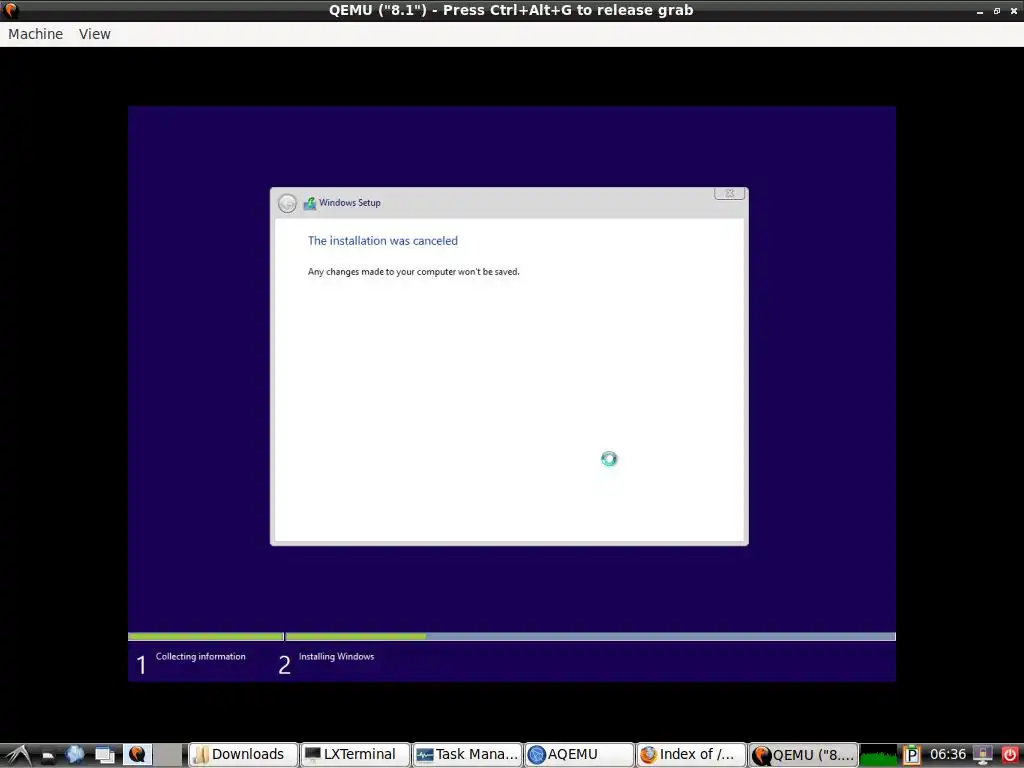The image size is (1024, 768).
Task: Maximize the QEMU window
Action: point(997,11)
